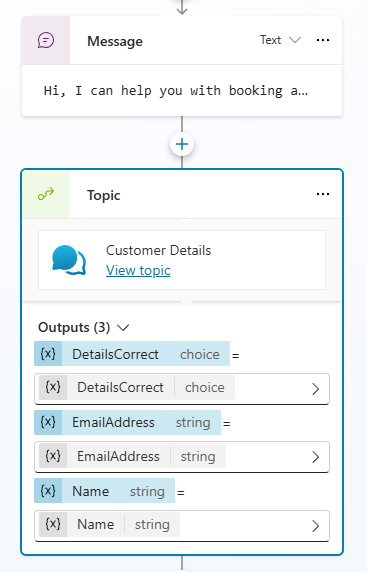
Task: Open the Topic node more options menu
Action: coord(323,194)
